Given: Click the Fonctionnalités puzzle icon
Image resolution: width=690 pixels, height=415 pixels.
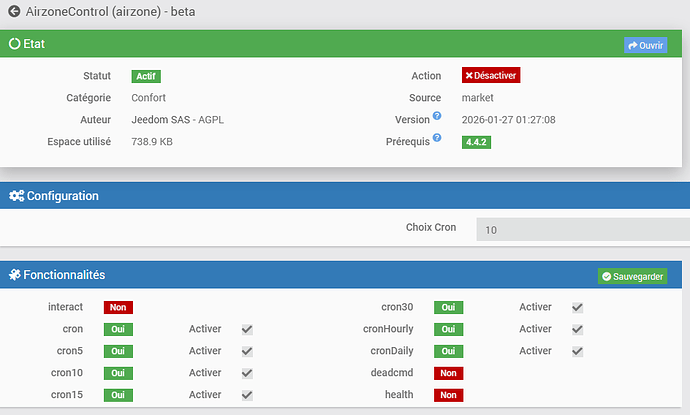Looking at the screenshot, I should point(15,275).
